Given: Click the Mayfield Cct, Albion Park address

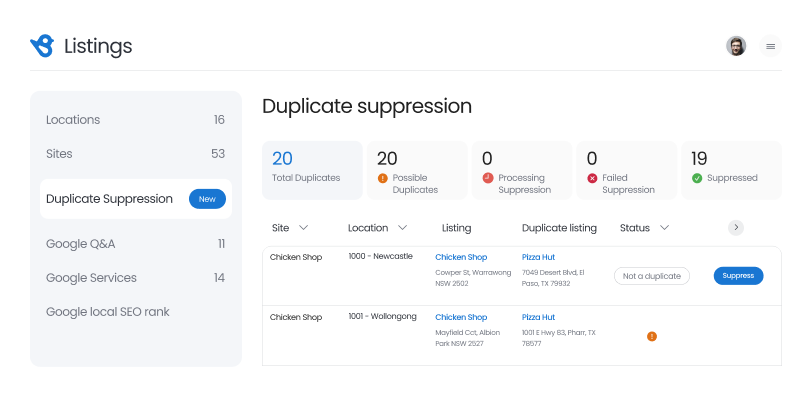Looking at the screenshot, I should [468, 338].
